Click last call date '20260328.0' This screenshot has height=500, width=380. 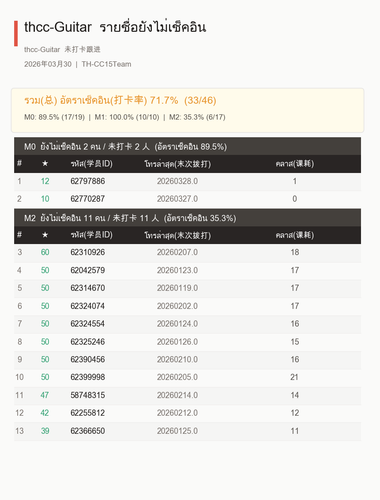point(177,181)
